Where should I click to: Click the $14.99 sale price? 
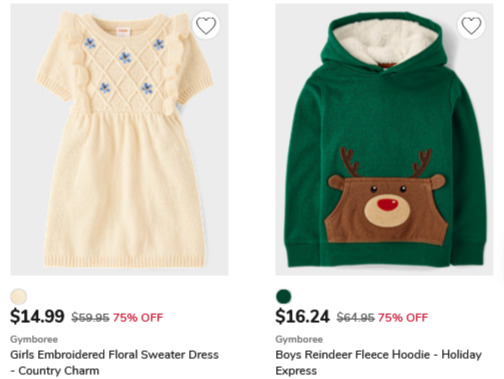pyautogui.click(x=37, y=316)
